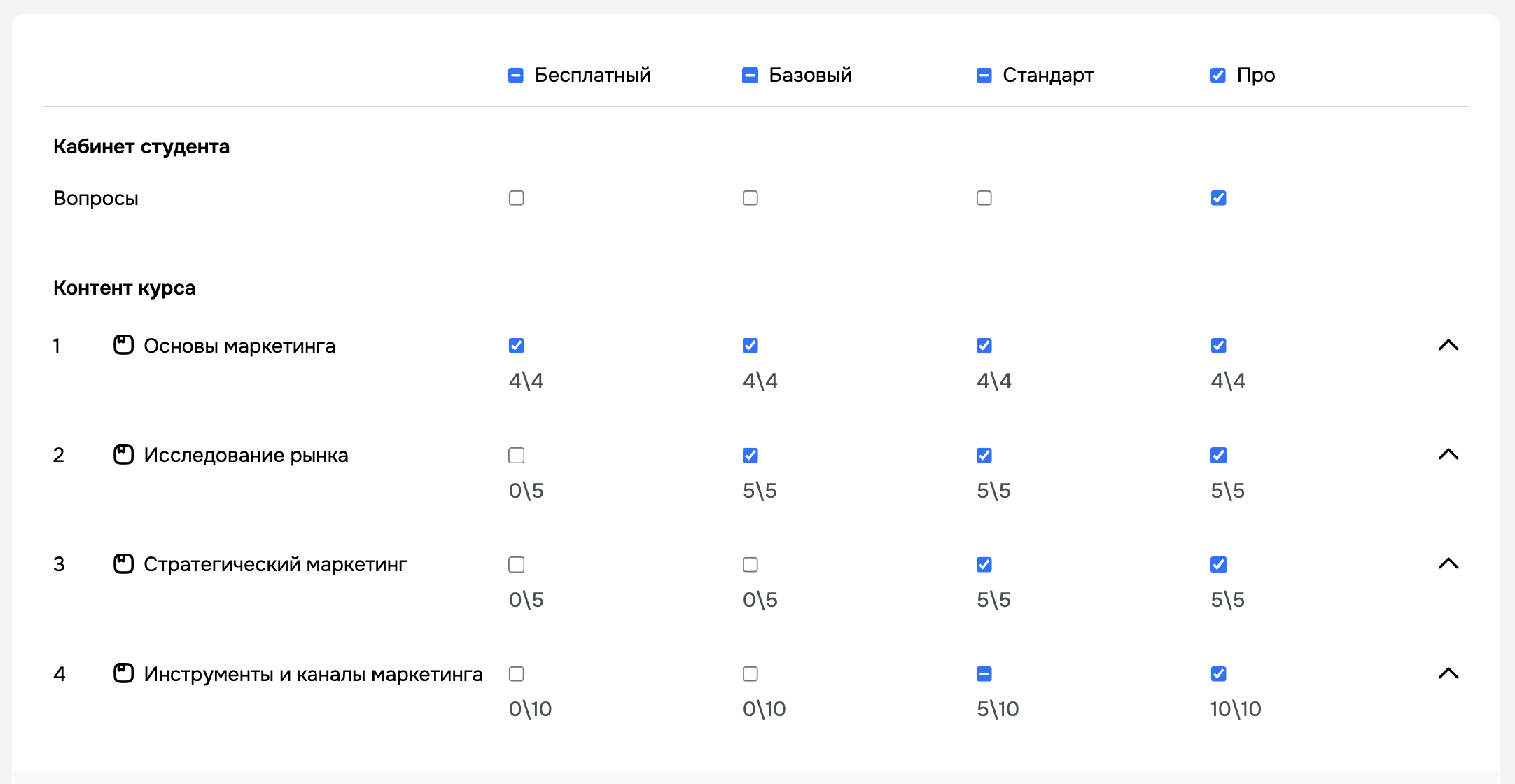1515x784 pixels.
Task: Disable Вопросы for the Про plan
Action: pos(1218,198)
